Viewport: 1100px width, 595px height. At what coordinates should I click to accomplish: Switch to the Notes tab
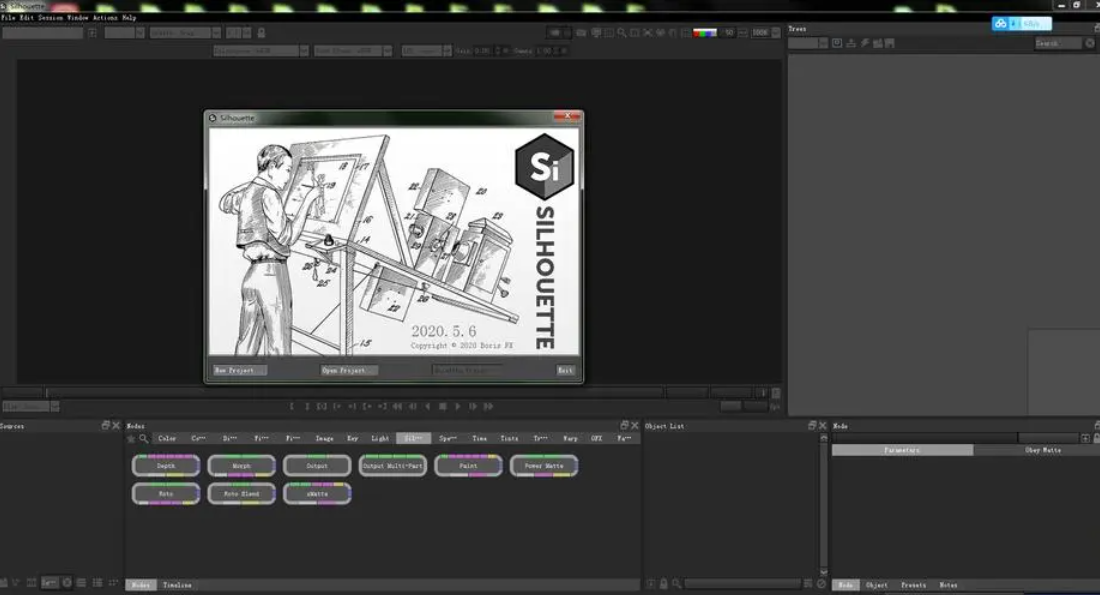tap(948, 584)
